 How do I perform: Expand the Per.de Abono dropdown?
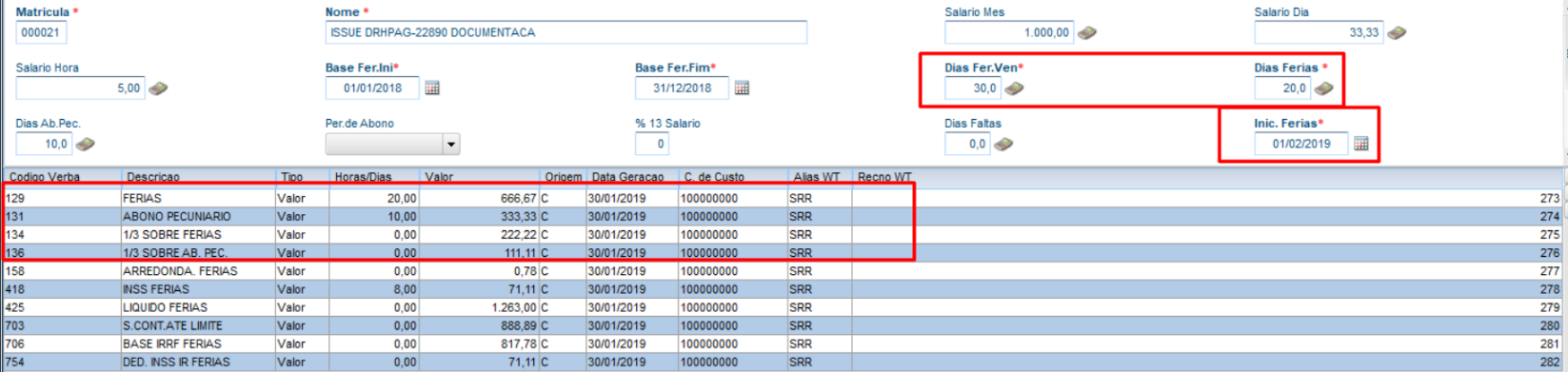click(451, 145)
